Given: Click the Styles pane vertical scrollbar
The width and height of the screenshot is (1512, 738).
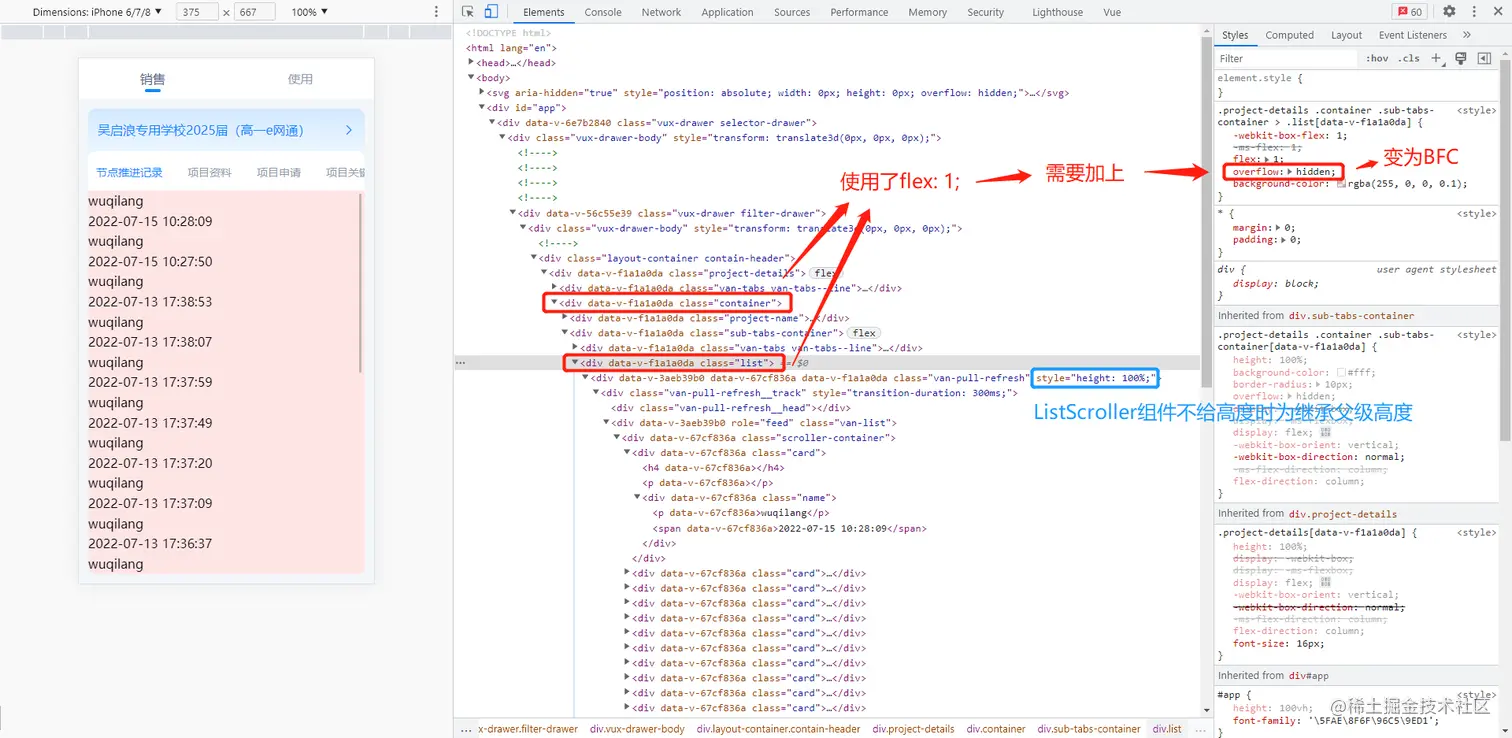Looking at the screenshot, I should point(1505,250).
